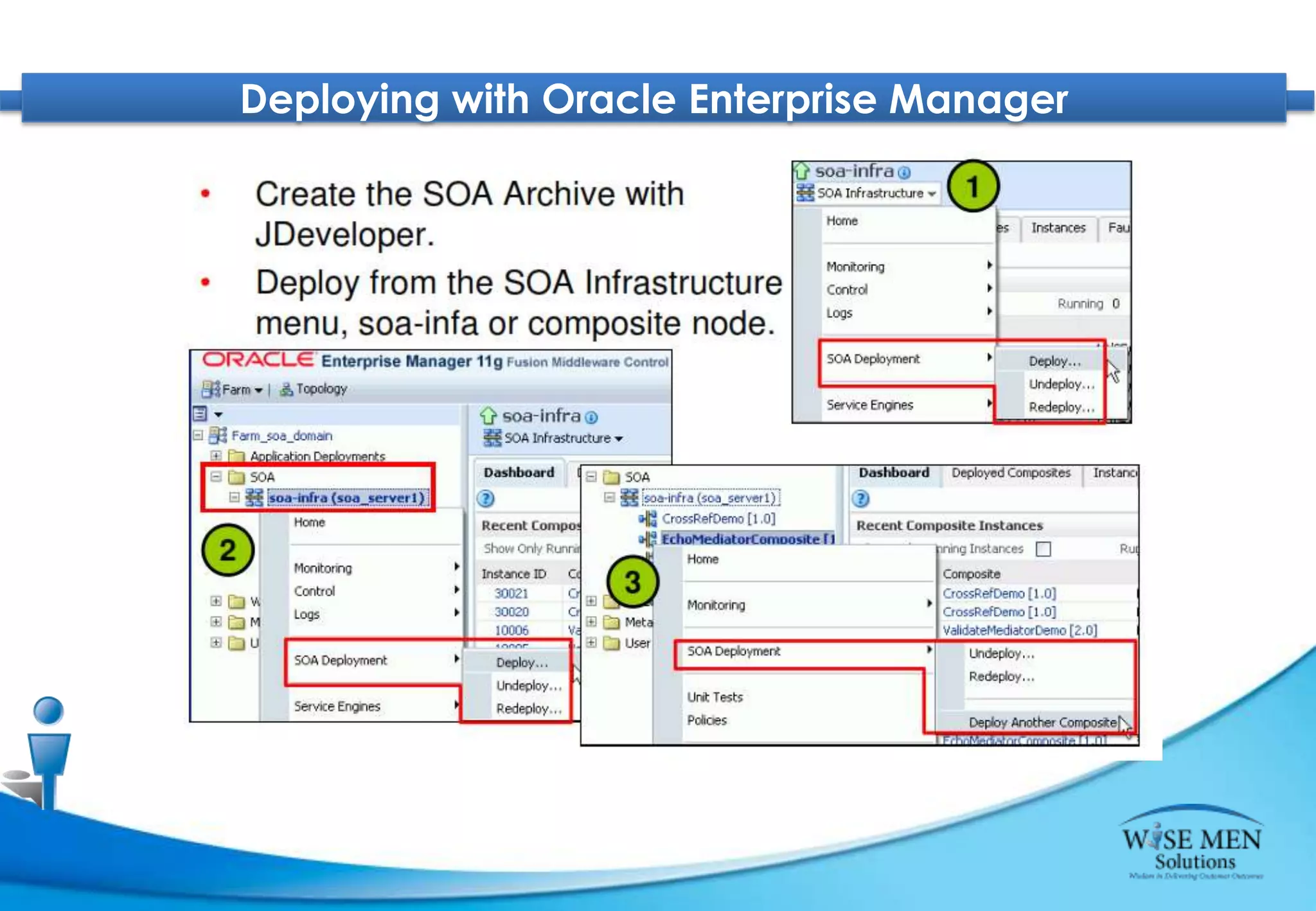Viewport: 1316px width, 911px height.
Task: Expand the Application Deployments folder
Action: tap(216, 456)
